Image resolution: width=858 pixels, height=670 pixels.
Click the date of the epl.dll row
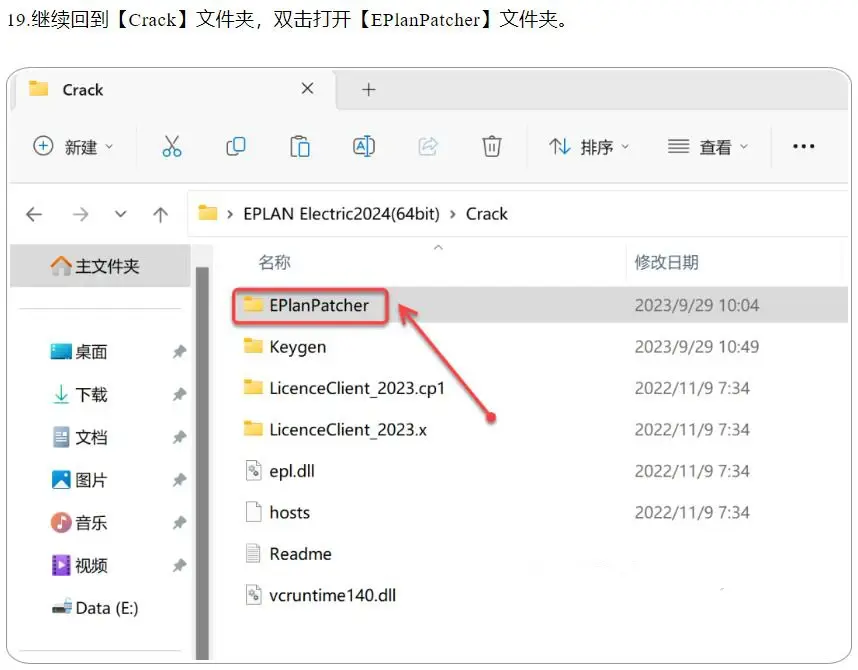692,471
